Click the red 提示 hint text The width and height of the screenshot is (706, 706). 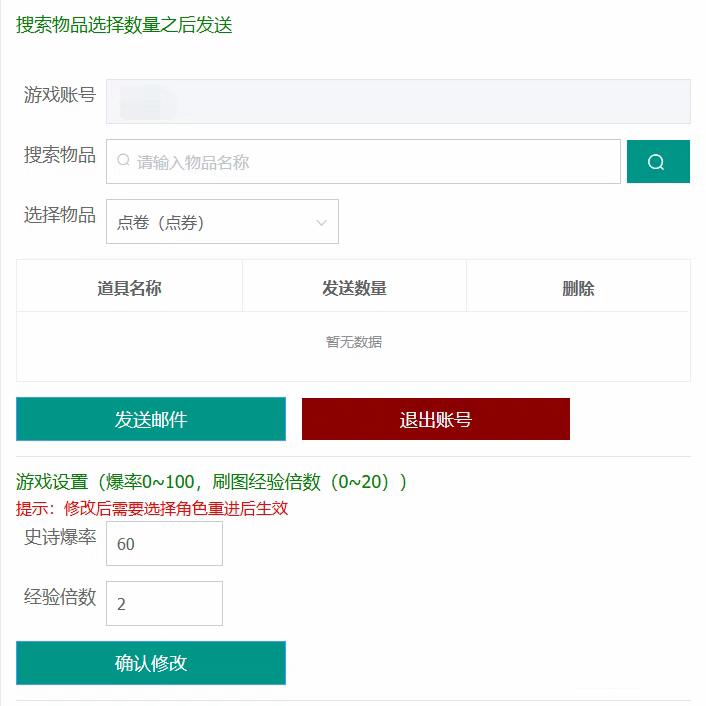coord(152,508)
